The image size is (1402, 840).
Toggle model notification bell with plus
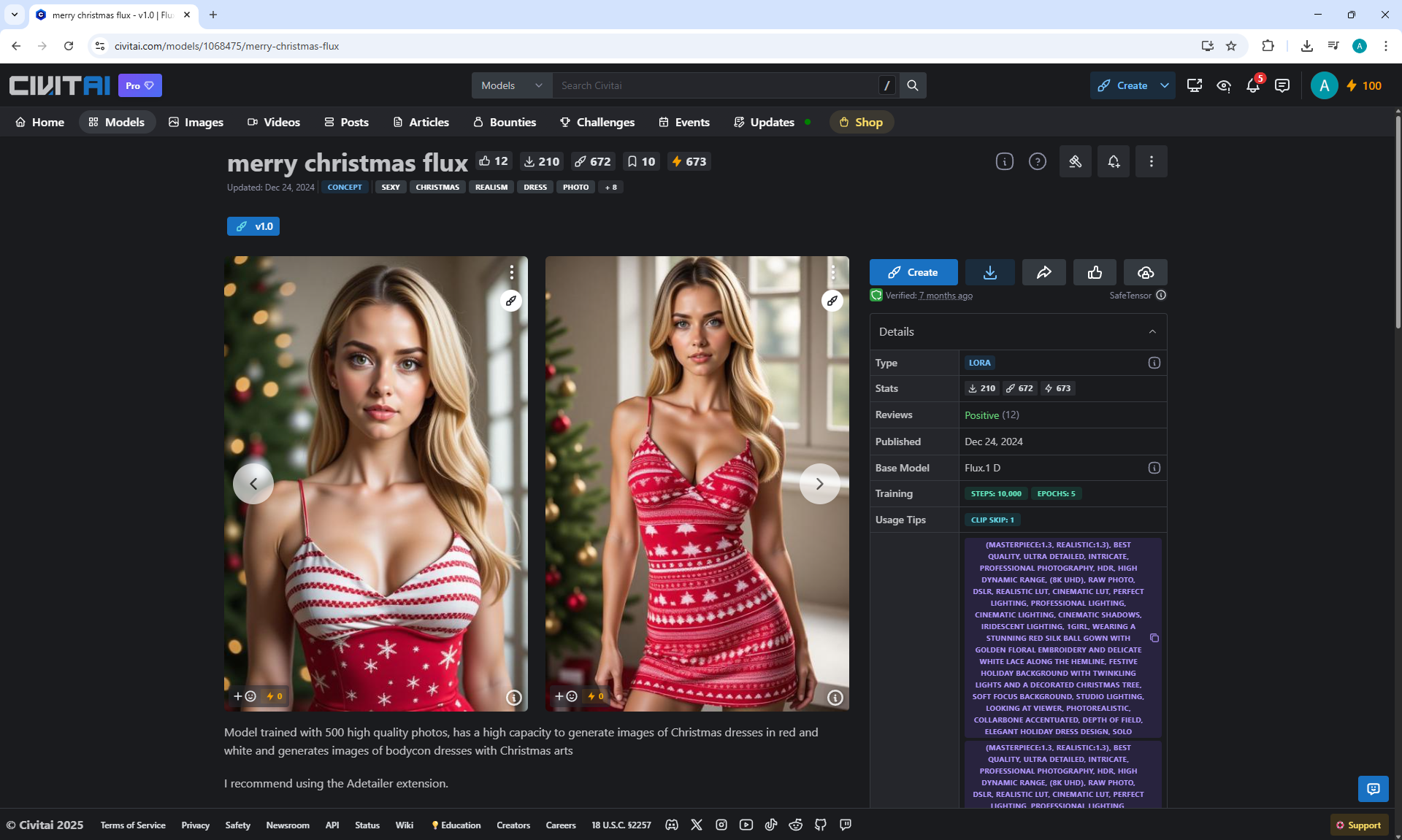coord(1113,161)
